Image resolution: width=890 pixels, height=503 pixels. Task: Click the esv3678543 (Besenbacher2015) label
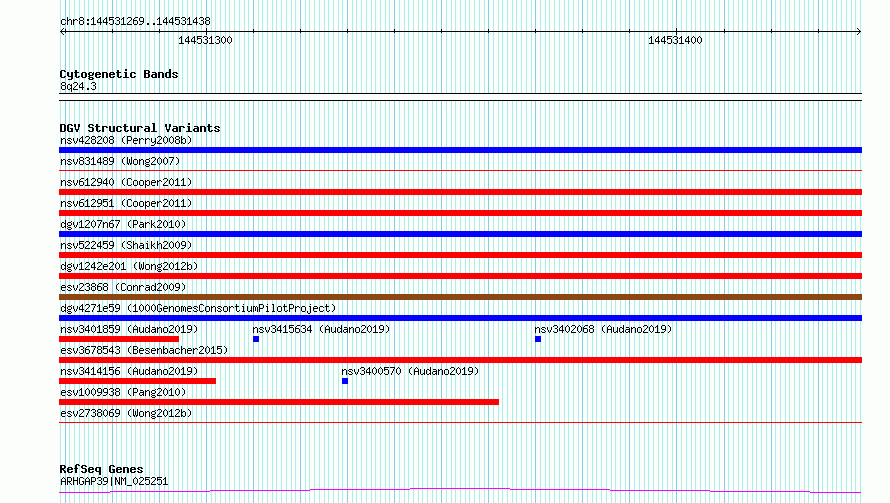click(144, 350)
